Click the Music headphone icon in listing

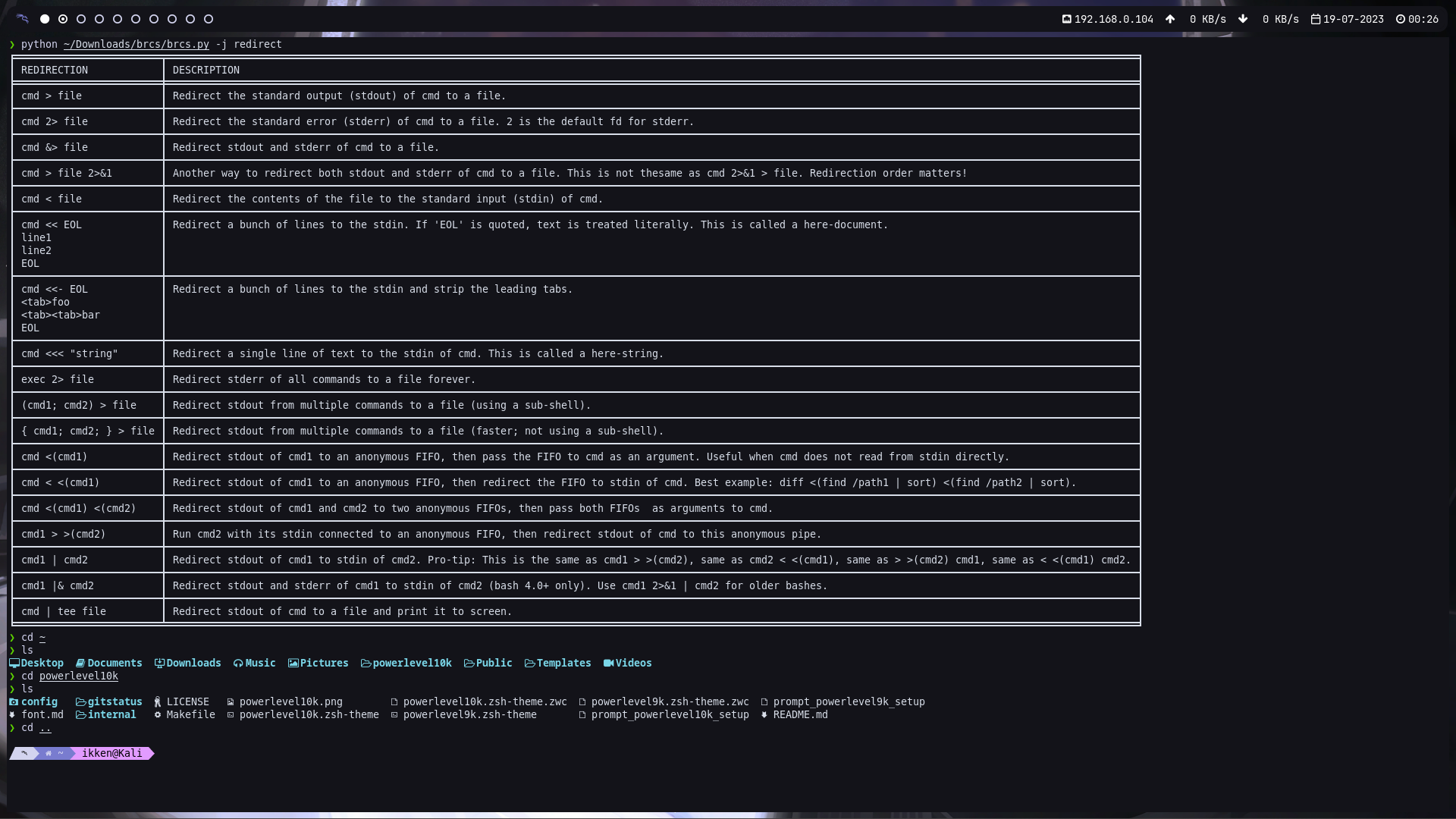[x=238, y=663]
